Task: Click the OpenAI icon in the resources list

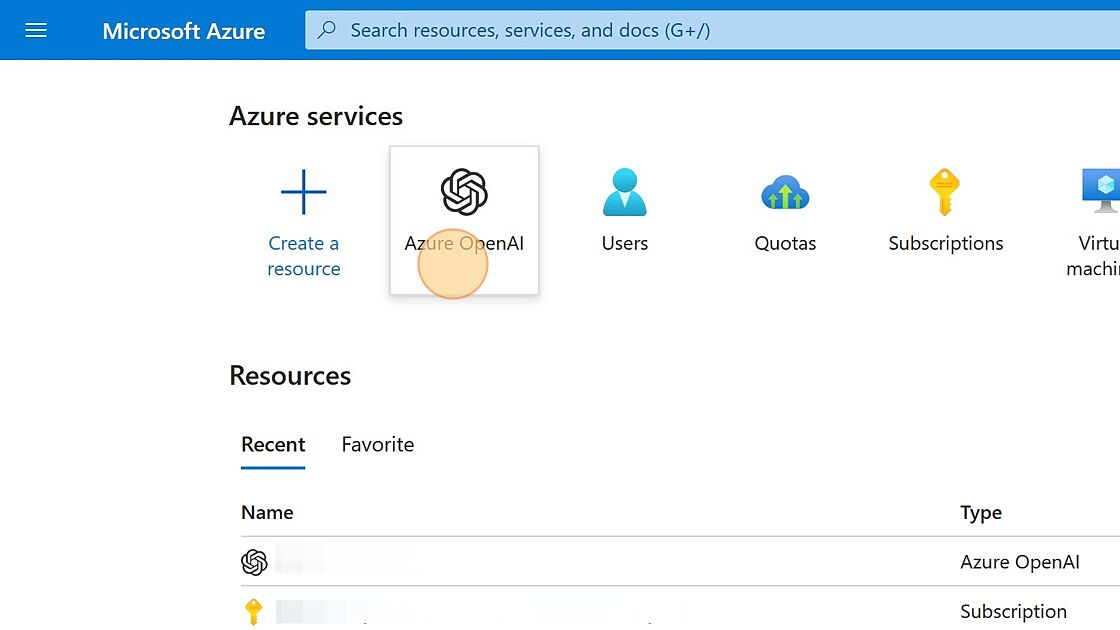Action: [254, 562]
